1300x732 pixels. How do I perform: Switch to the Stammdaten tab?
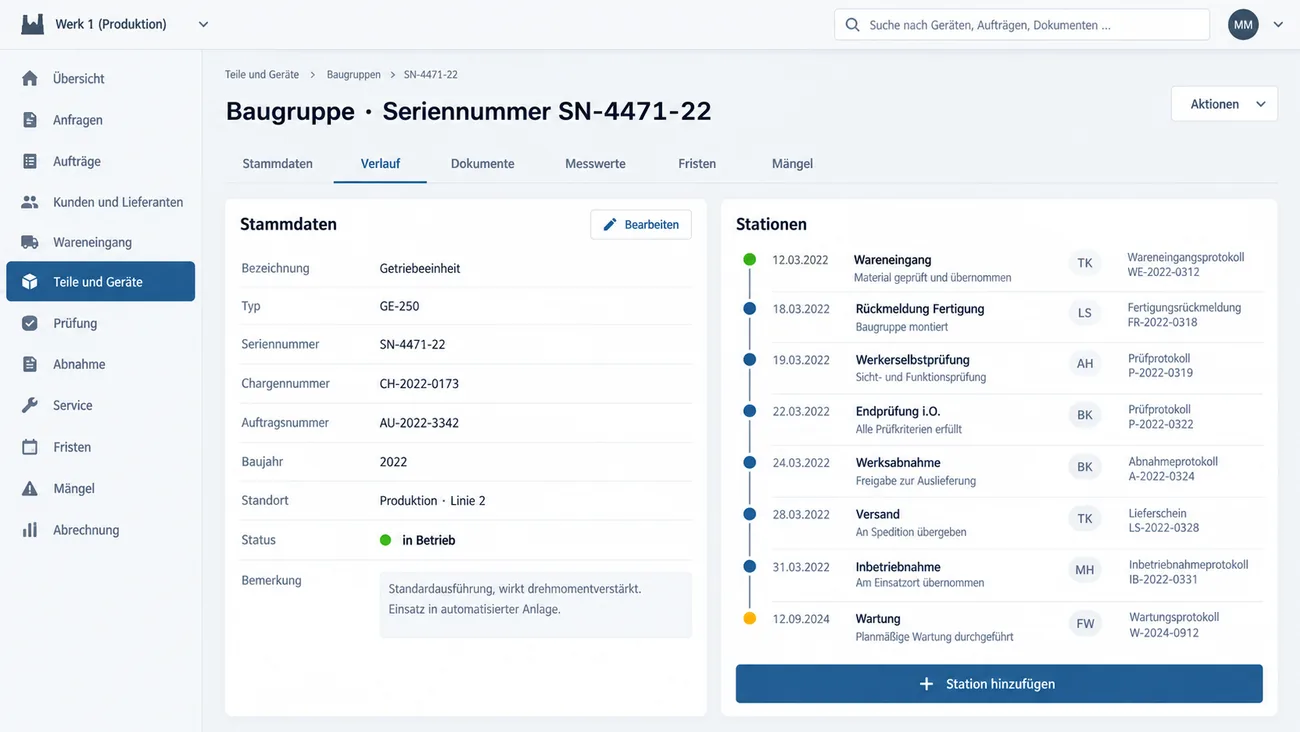click(x=277, y=163)
